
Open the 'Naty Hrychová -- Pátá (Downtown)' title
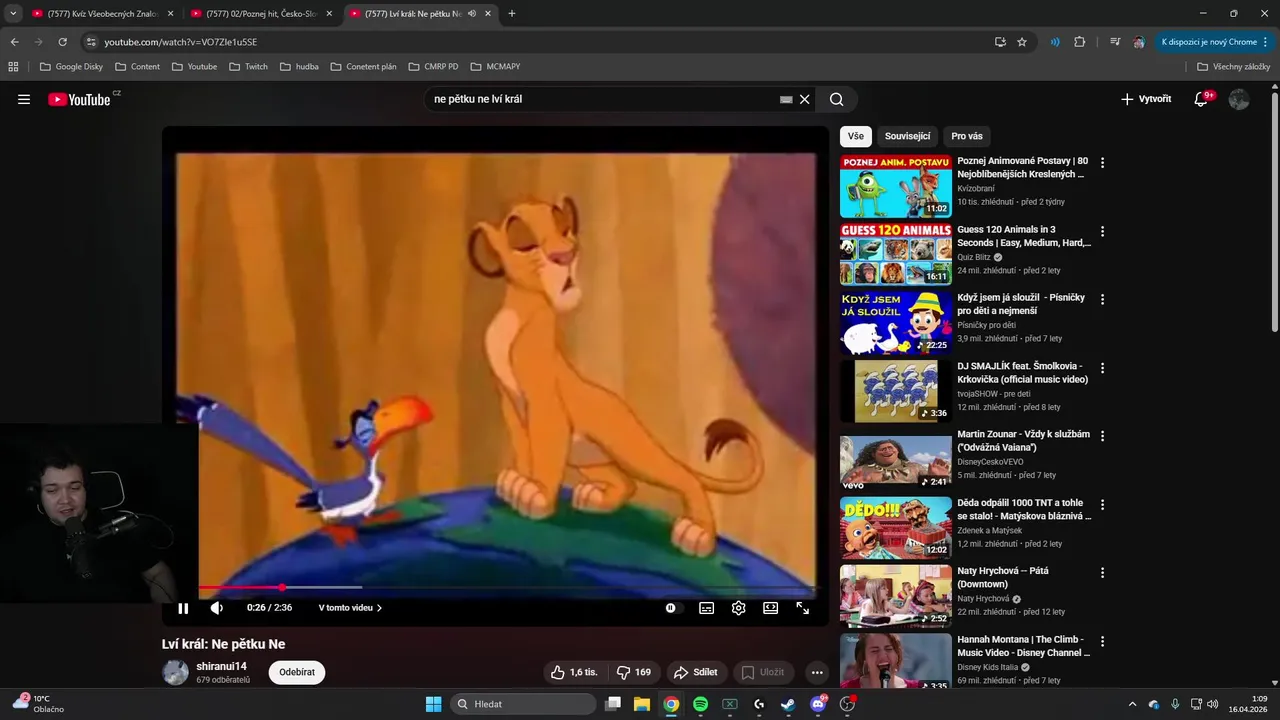pos(1001,577)
